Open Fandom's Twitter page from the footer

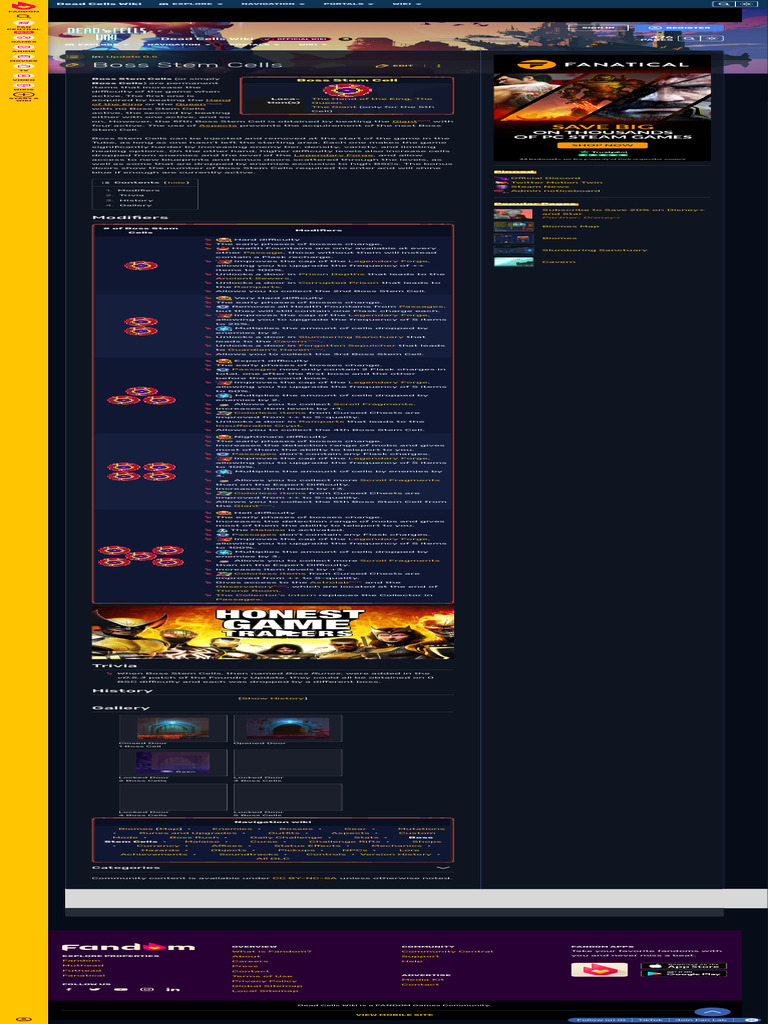(95, 989)
